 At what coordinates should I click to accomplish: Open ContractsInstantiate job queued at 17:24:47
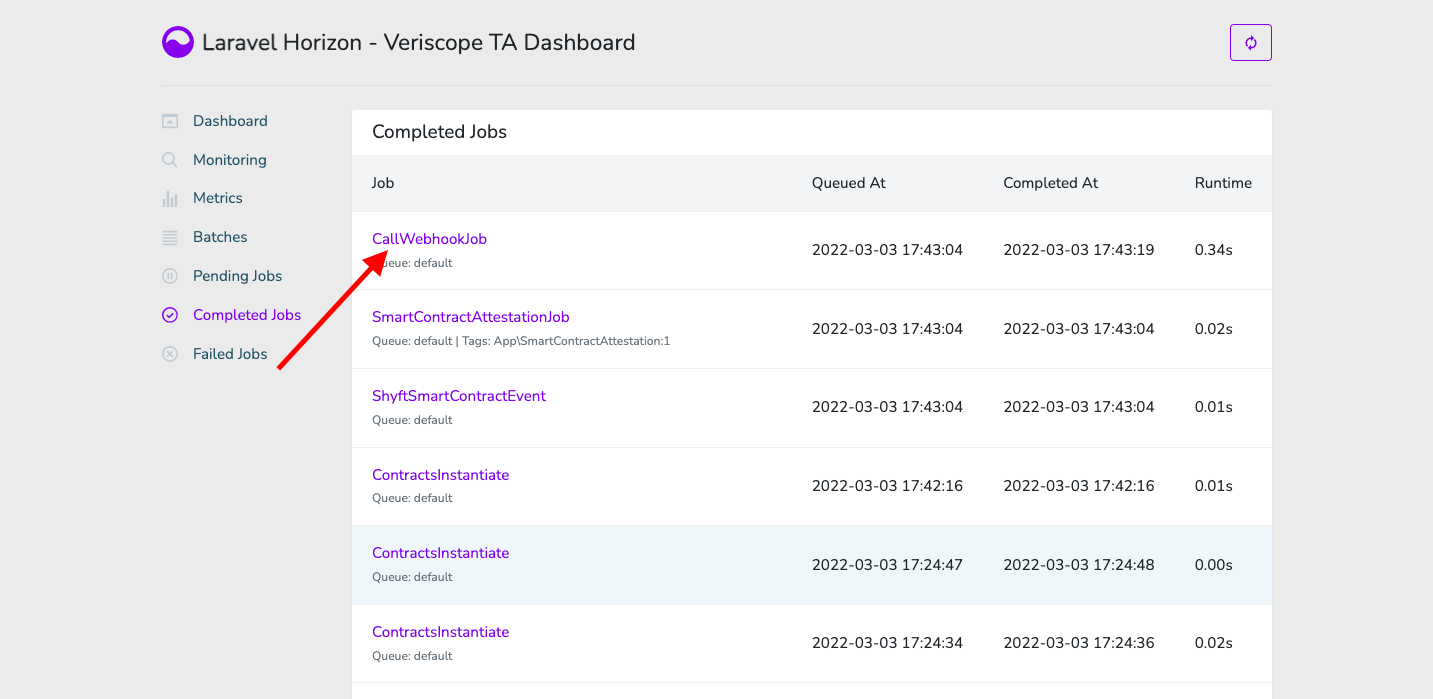(x=441, y=553)
